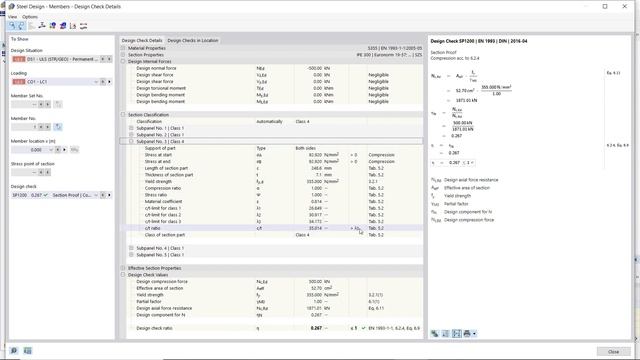Click the icon right of Member location arrows
Viewport: 640px width, 360px height.
tap(74, 150)
